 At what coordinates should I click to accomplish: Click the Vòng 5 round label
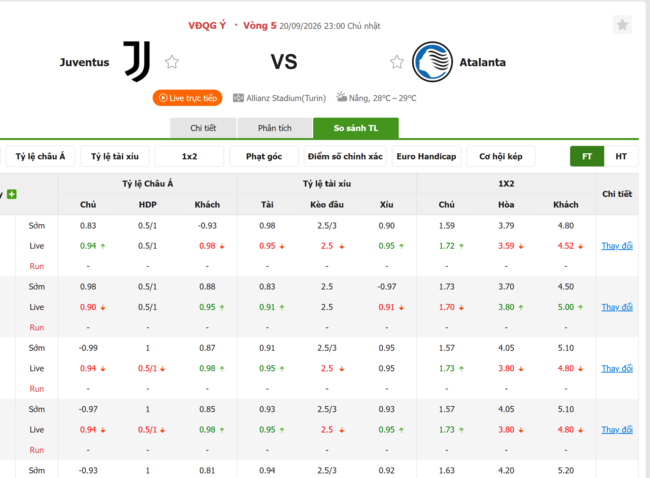pos(260,26)
